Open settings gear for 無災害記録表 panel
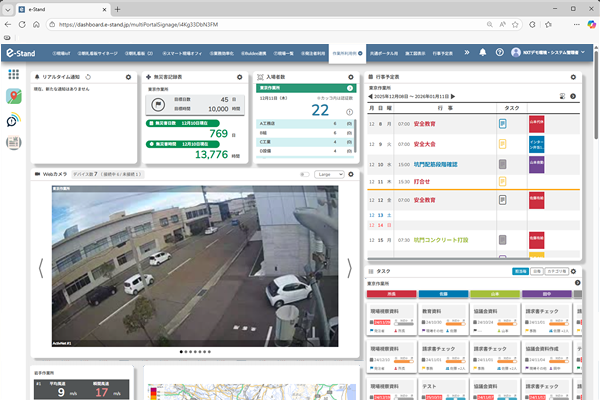This screenshot has width=600, height=400. 240,76
